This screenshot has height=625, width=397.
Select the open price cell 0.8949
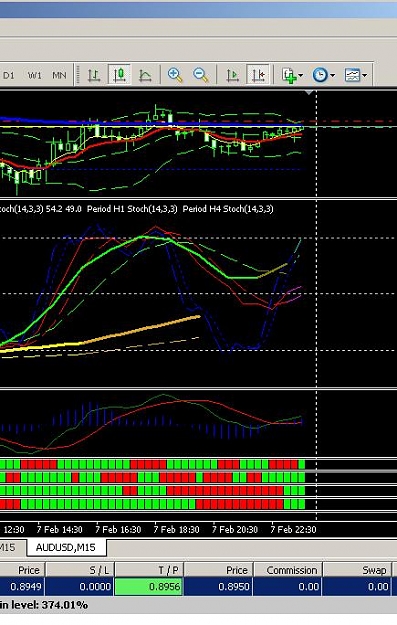(x=22, y=586)
